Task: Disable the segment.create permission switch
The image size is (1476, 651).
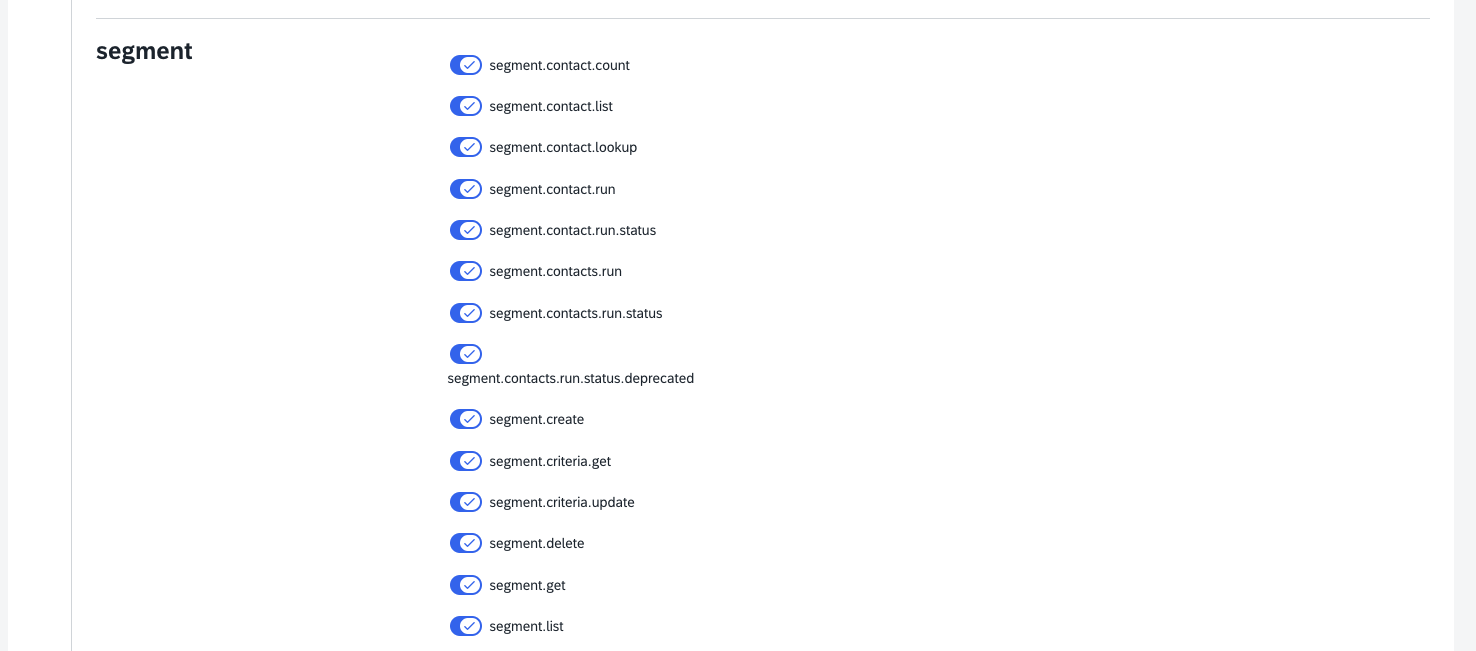Action: tap(466, 419)
